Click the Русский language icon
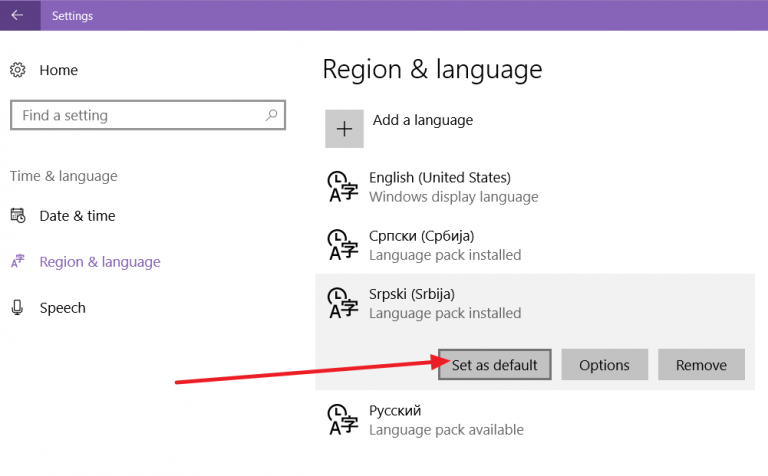Image resolution: width=768 pixels, height=476 pixels. pos(342,420)
